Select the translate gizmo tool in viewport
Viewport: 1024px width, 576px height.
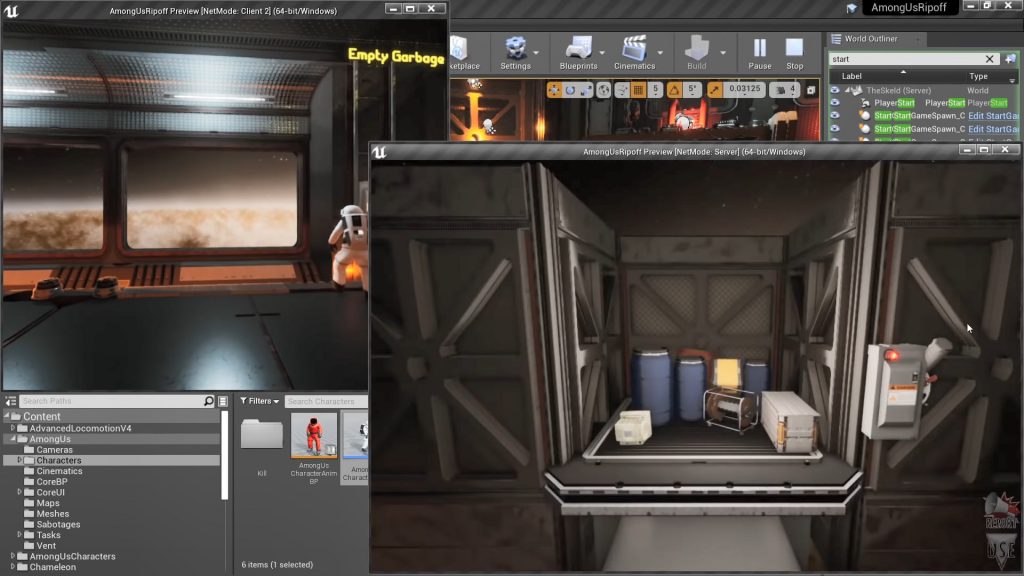(x=554, y=89)
